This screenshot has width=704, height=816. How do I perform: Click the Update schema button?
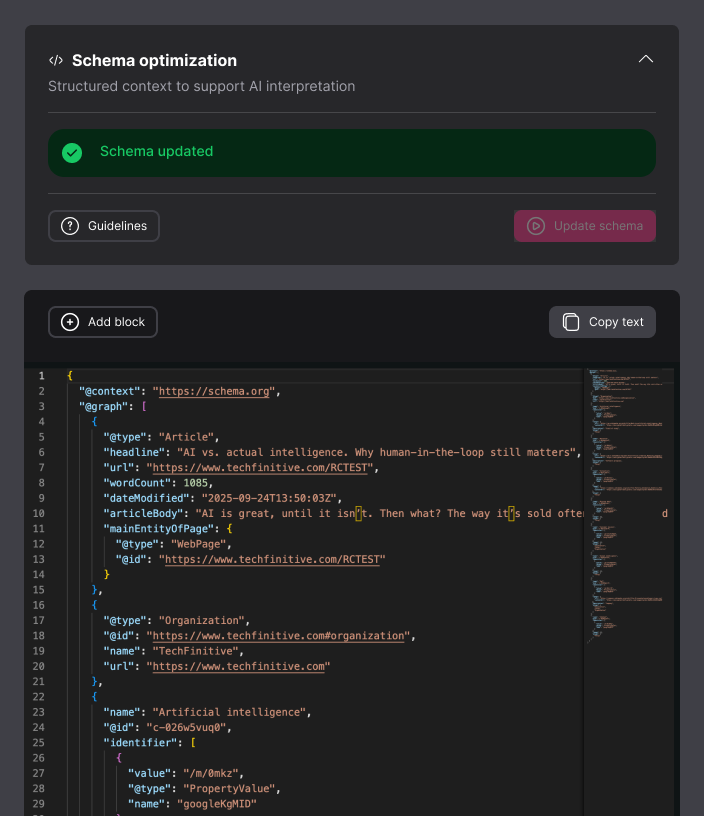(x=585, y=226)
